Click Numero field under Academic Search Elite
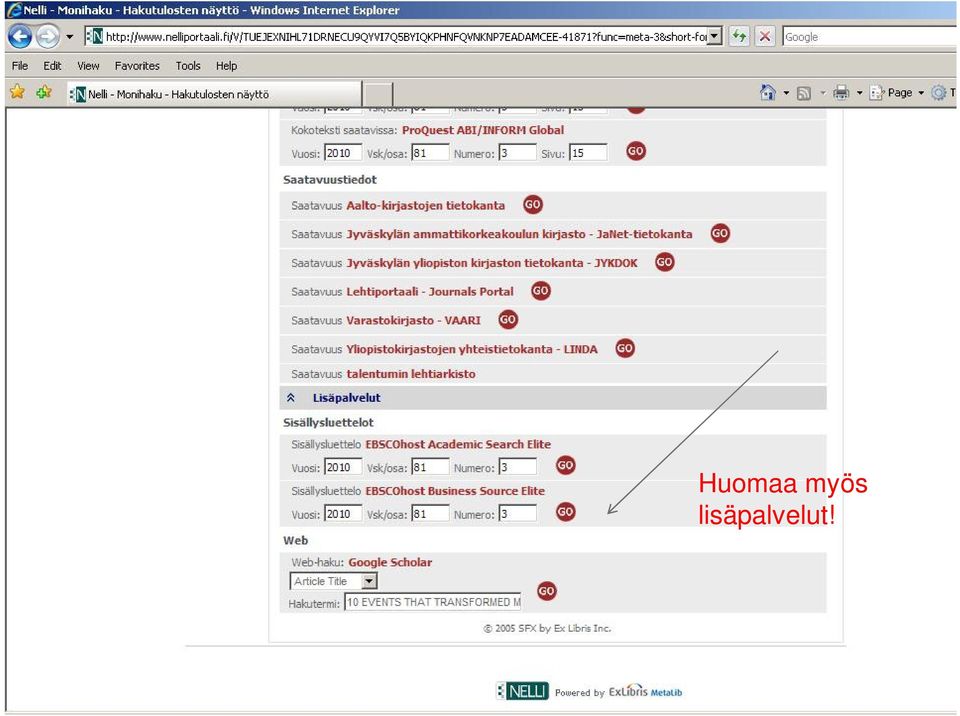This screenshot has height=716, width=960. (517, 467)
